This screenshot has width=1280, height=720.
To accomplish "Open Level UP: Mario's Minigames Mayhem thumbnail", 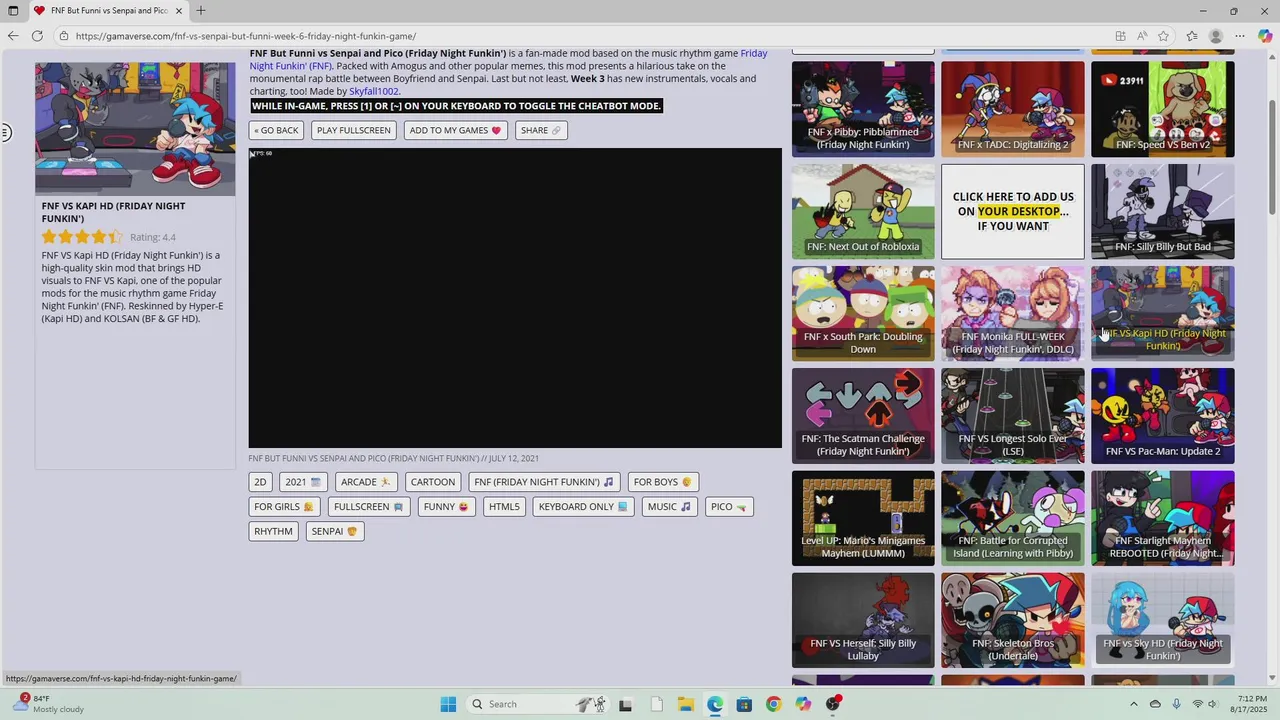I will click(x=863, y=518).
